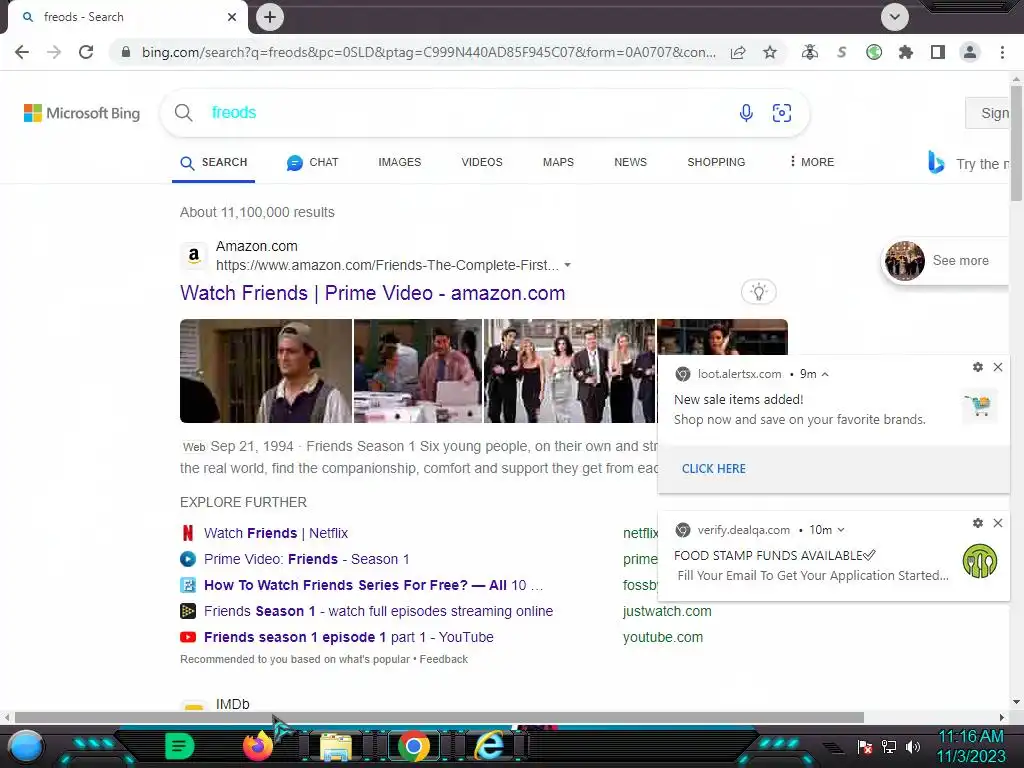Open the Friends group in formalwear thumbnail
Image resolution: width=1024 pixels, height=768 pixels.
(x=569, y=371)
